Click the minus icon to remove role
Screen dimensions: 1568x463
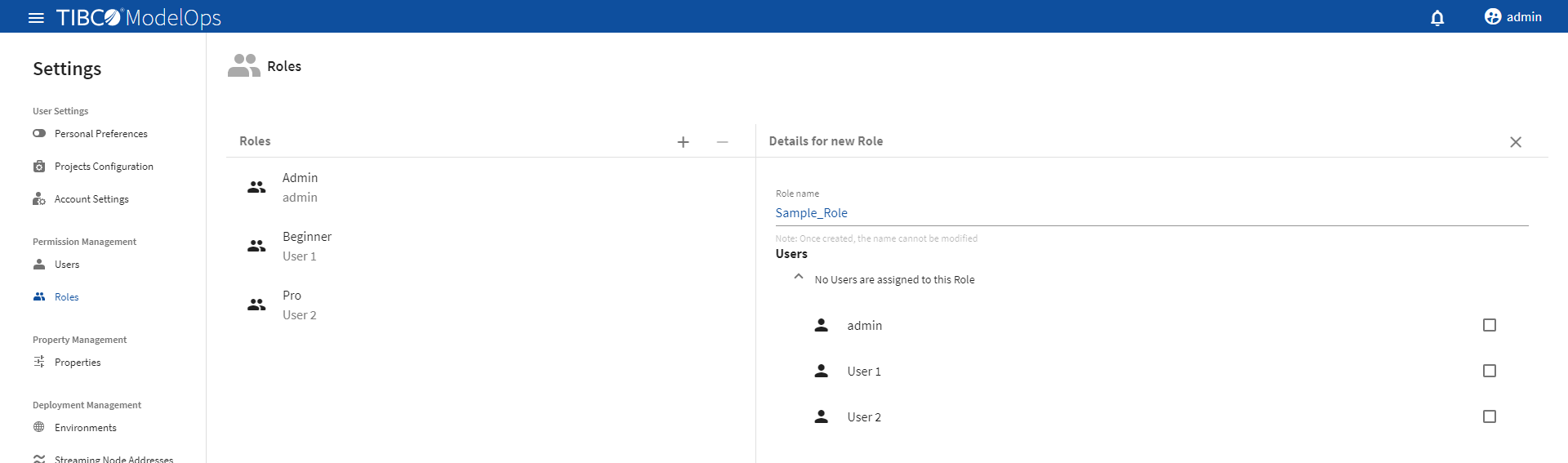[722, 142]
